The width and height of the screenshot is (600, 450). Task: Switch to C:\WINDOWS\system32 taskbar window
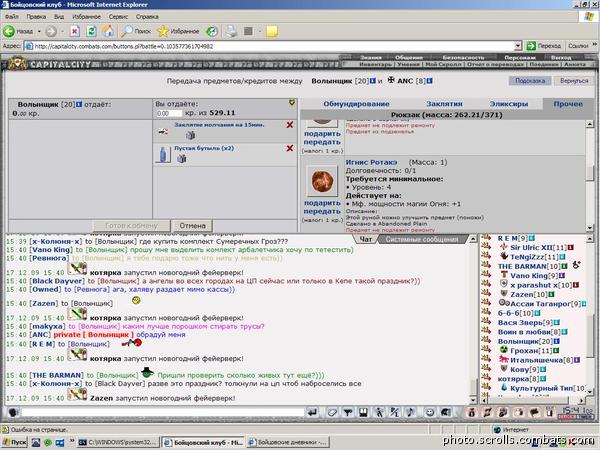118,442
